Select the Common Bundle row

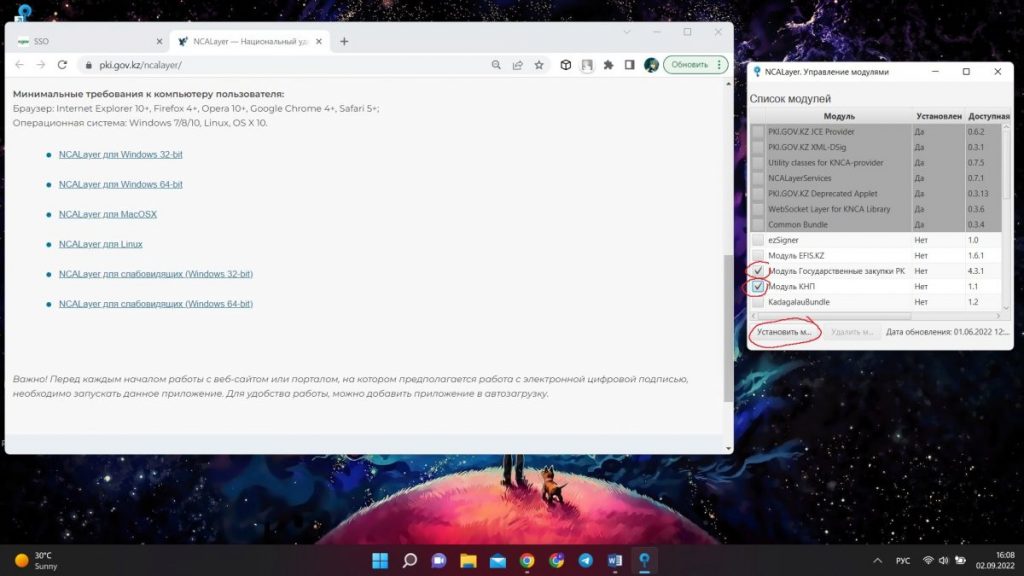pos(875,225)
